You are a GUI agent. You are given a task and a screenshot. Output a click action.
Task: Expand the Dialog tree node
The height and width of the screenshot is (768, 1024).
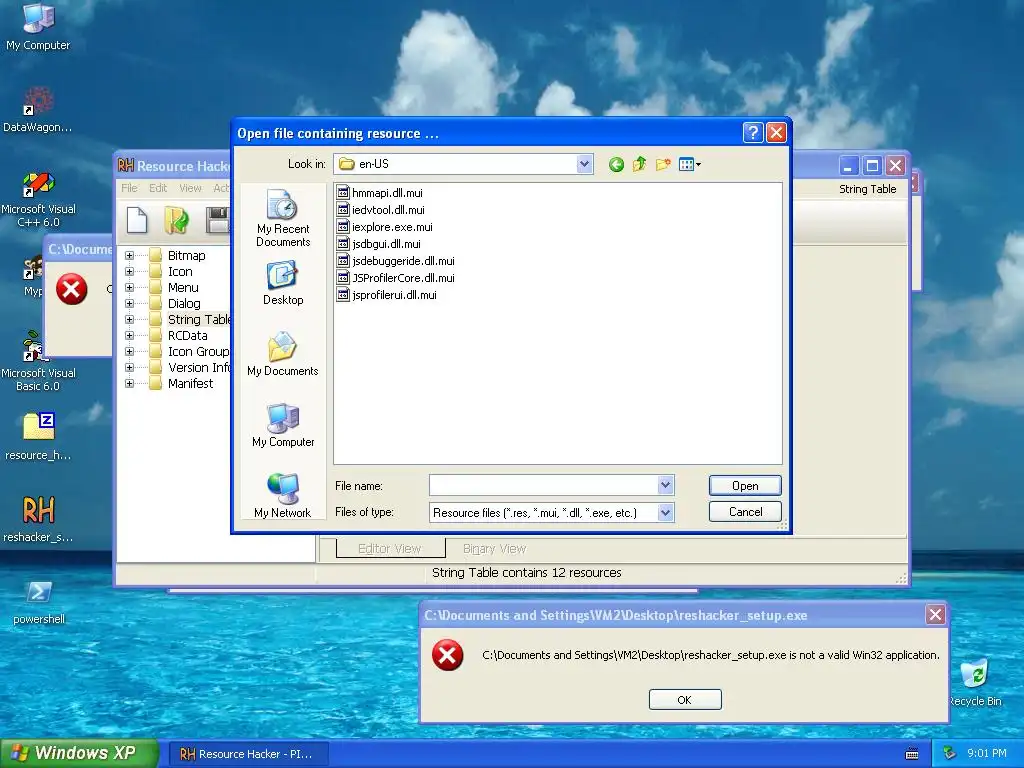pyautogui.click(x=129, y=304)
